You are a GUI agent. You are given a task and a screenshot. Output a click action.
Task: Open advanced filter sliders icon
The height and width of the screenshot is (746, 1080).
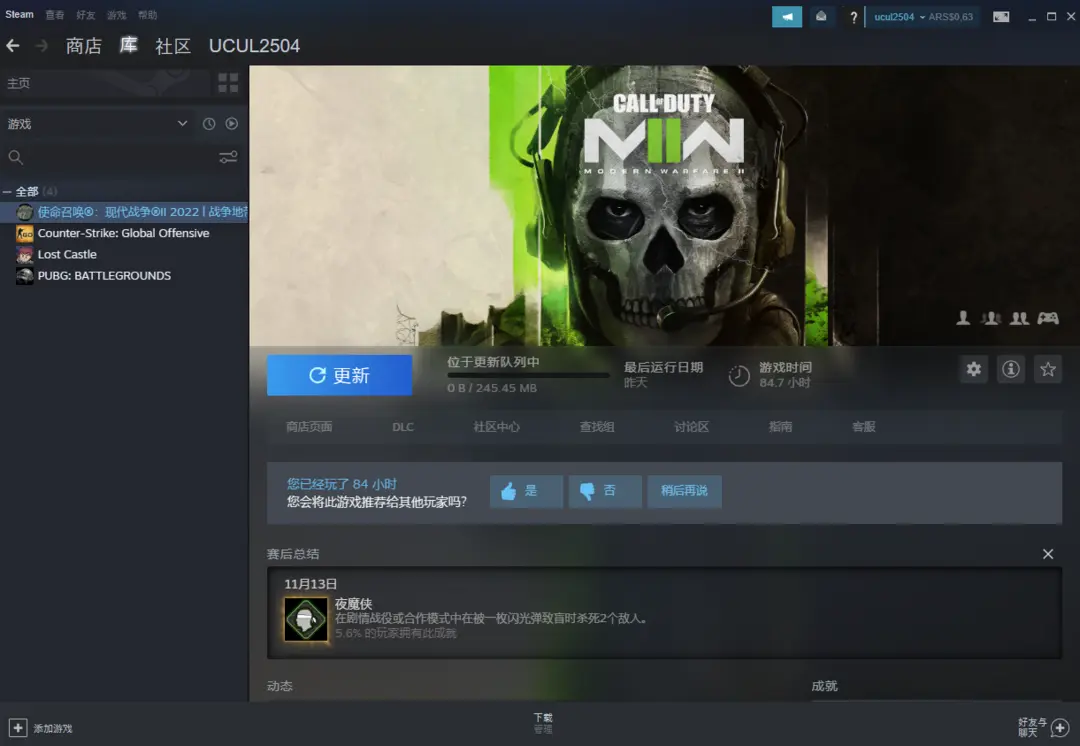point(228,158)
